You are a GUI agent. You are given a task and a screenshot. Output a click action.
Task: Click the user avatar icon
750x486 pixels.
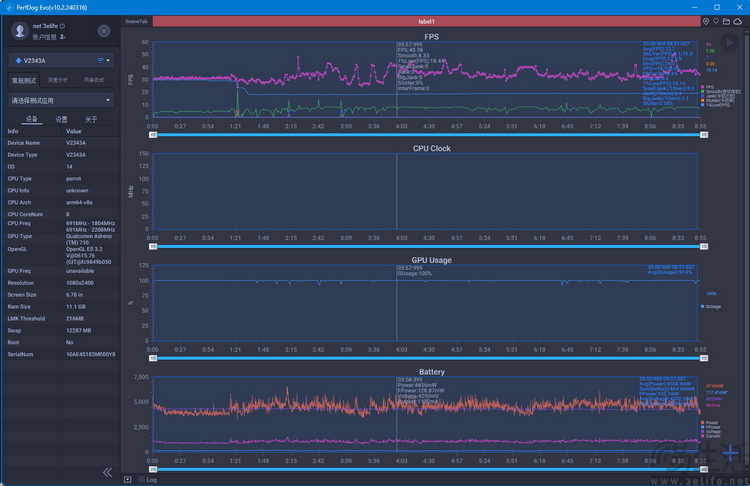pos(20,31)
